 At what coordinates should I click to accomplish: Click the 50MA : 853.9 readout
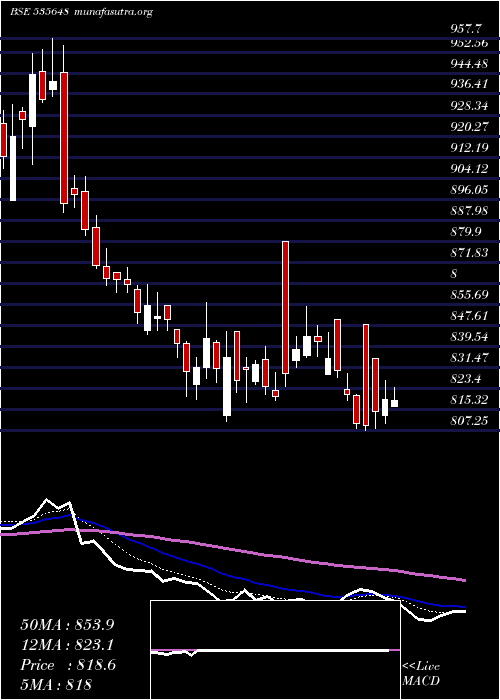click(67, 625)
